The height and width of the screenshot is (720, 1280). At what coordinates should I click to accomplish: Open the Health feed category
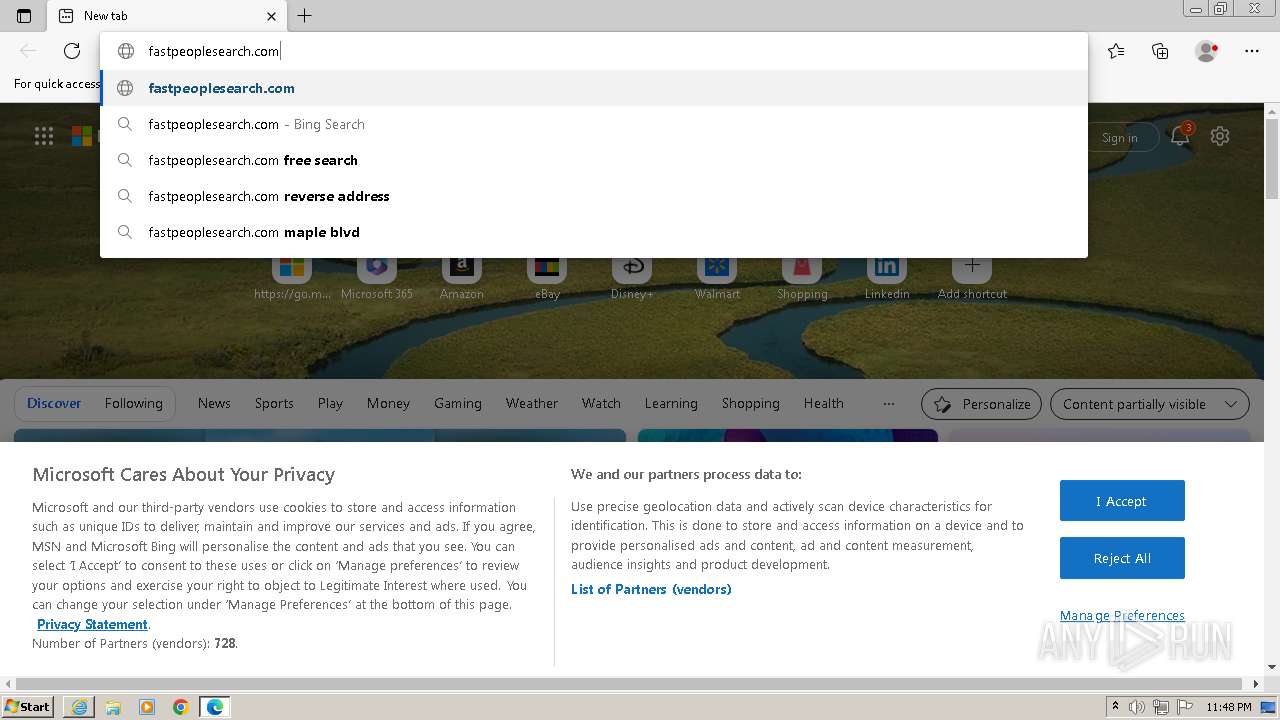824,403
